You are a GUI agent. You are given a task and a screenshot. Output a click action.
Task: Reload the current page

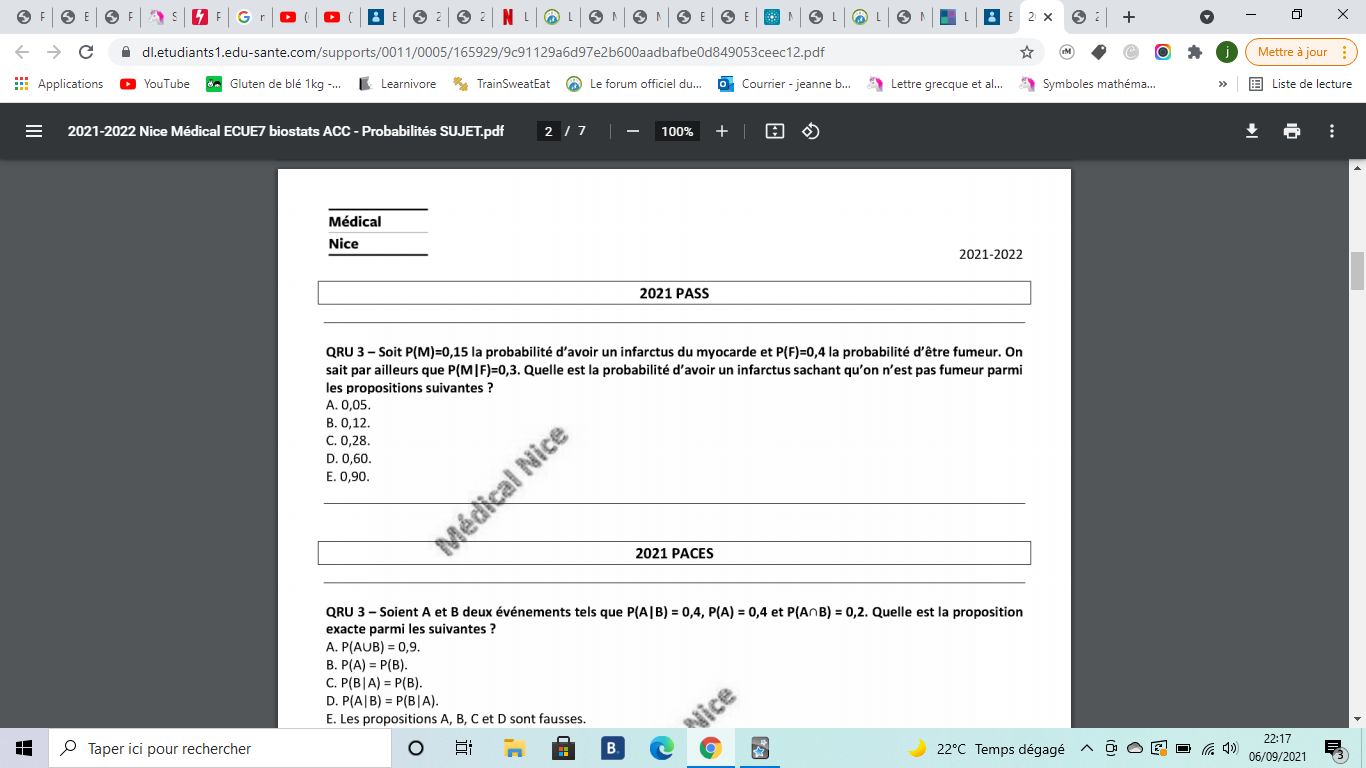pyautogui.click(x=86, y=52)
